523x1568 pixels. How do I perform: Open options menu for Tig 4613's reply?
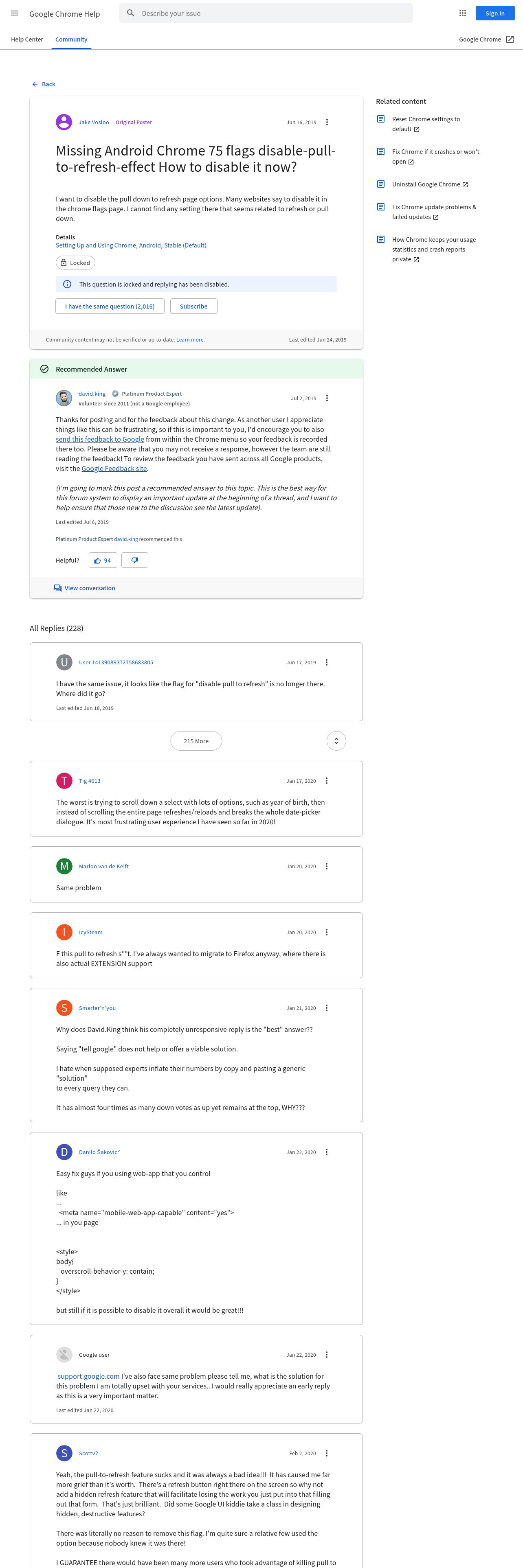pos(326,781)
